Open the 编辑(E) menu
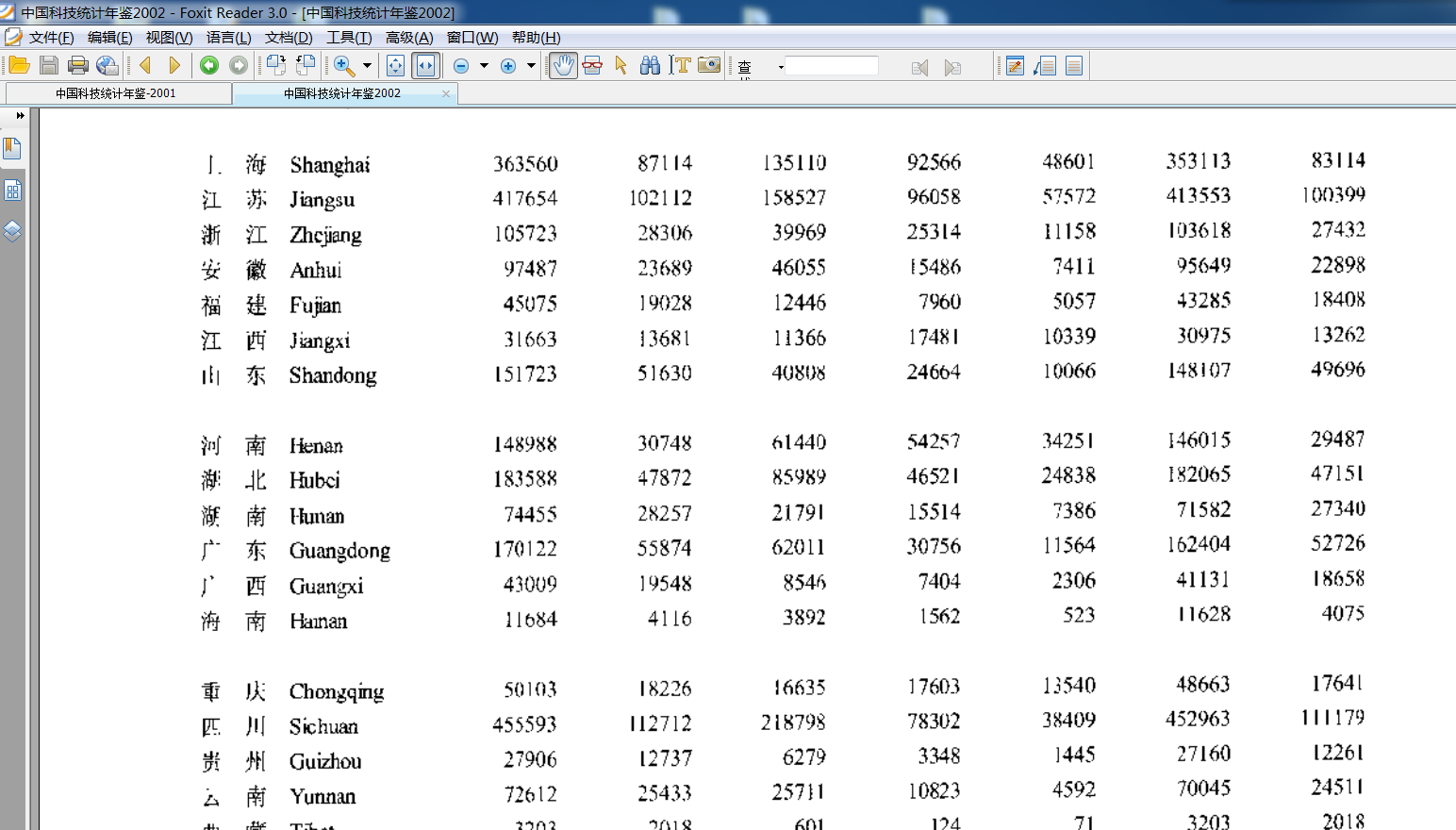This screenshot has height=830, width=1456. coord(109,38)
